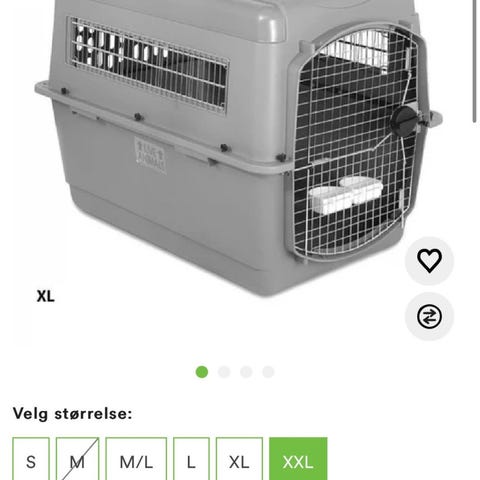Tap the white food bowls in crate

(x=346, y=194)
